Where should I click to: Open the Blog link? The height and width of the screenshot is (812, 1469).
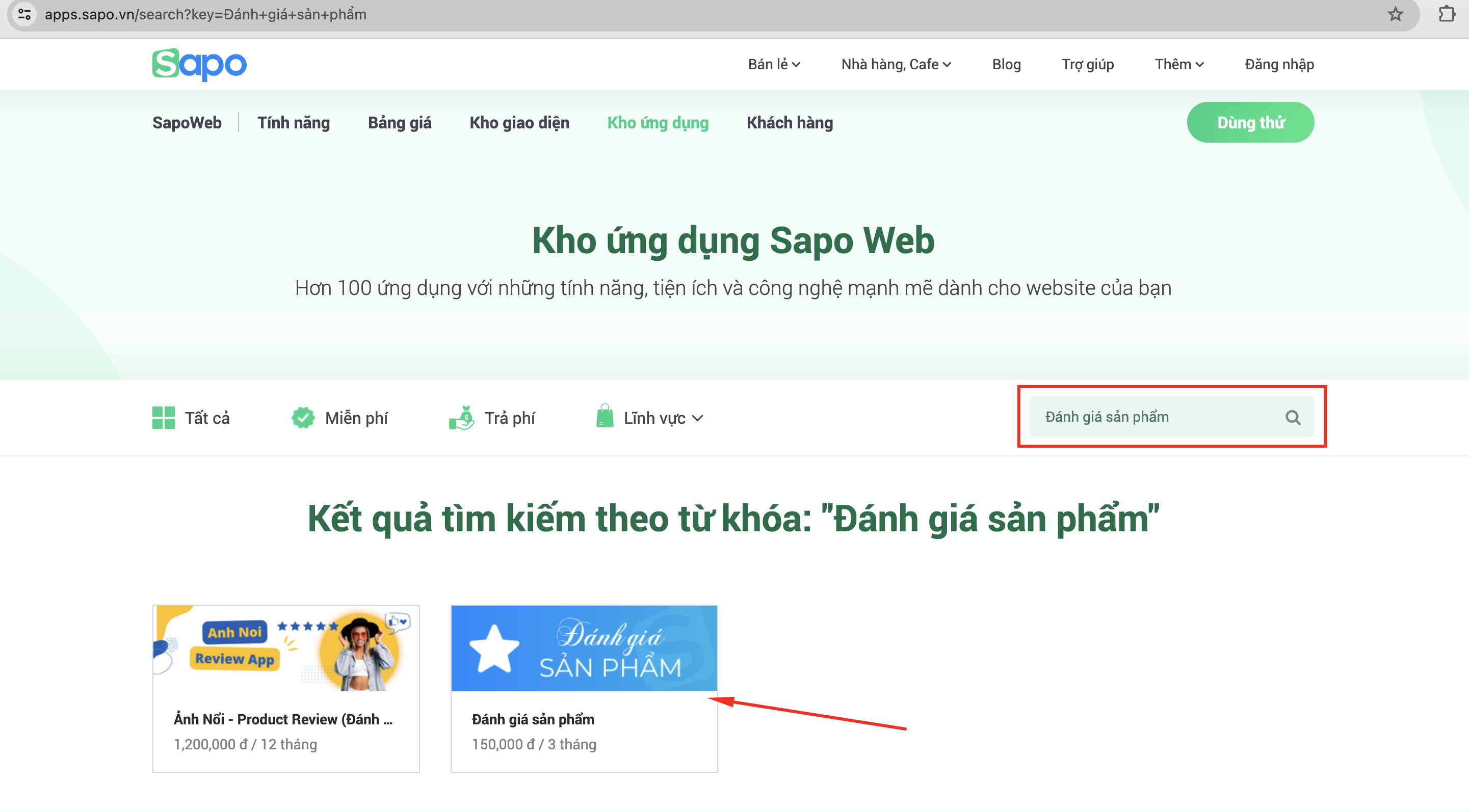coord(1007,64)
